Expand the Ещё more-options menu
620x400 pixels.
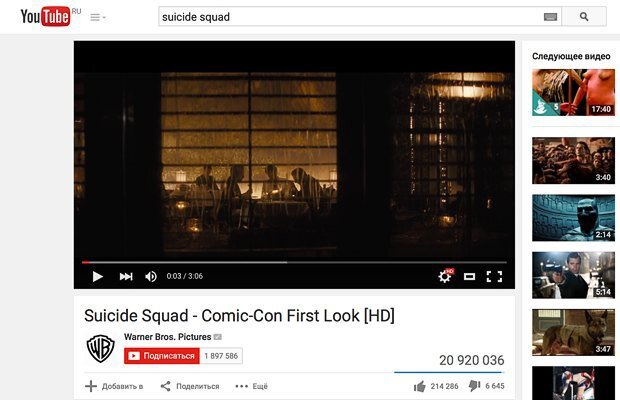point(251,386)
